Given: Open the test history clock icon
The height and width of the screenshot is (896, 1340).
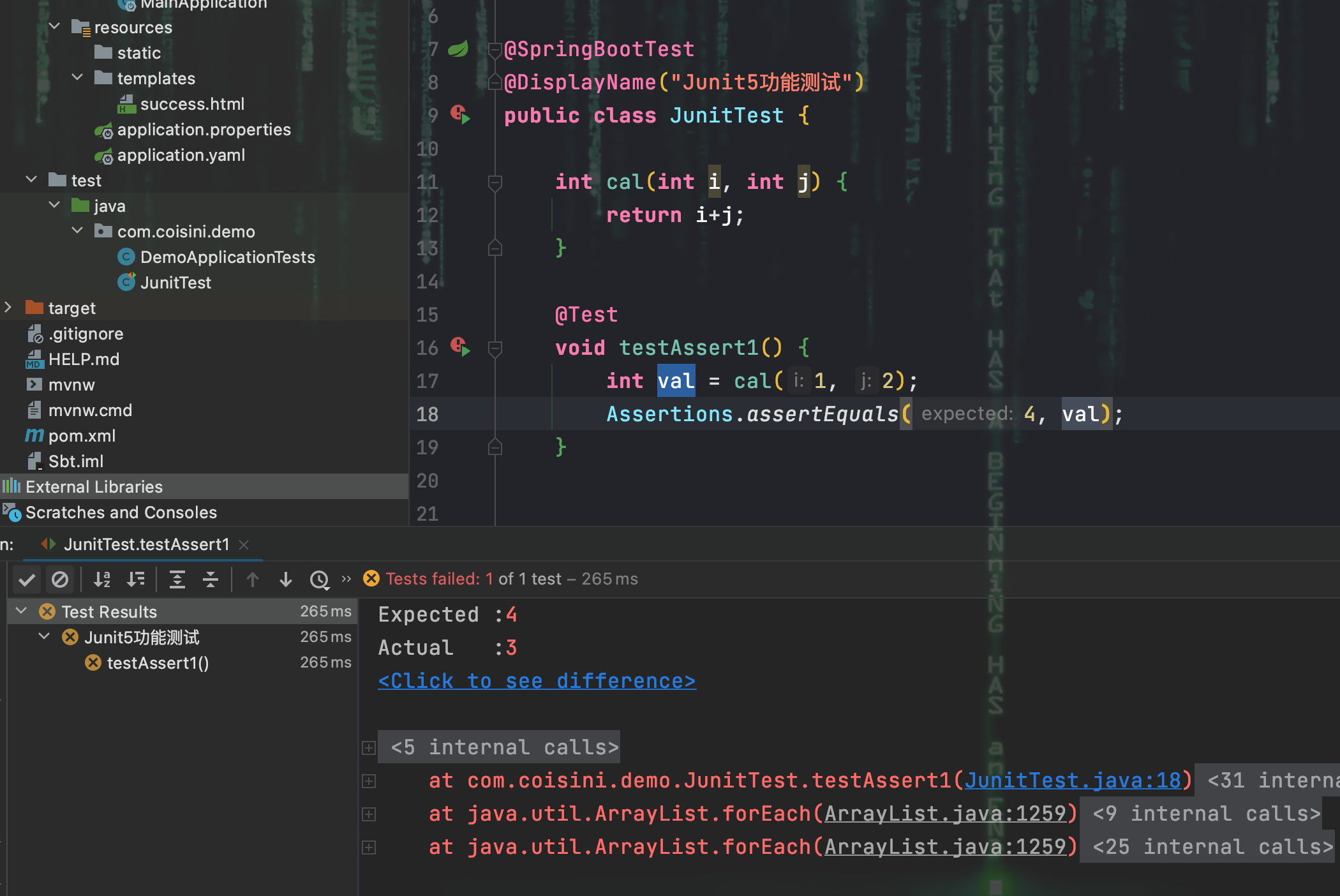Looking at the screenshot, I should point(320,579).
